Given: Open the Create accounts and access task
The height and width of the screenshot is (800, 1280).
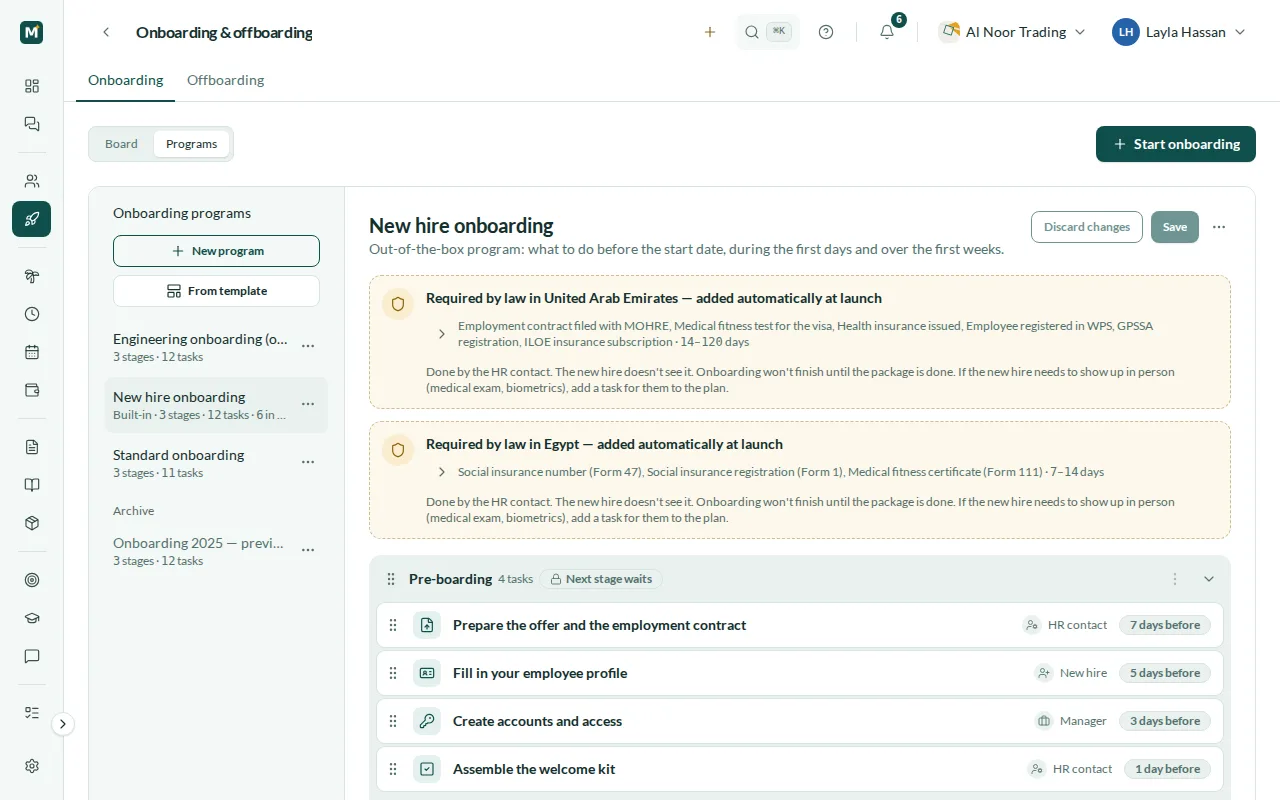Looking at the screenshot, I should point(800,721).
